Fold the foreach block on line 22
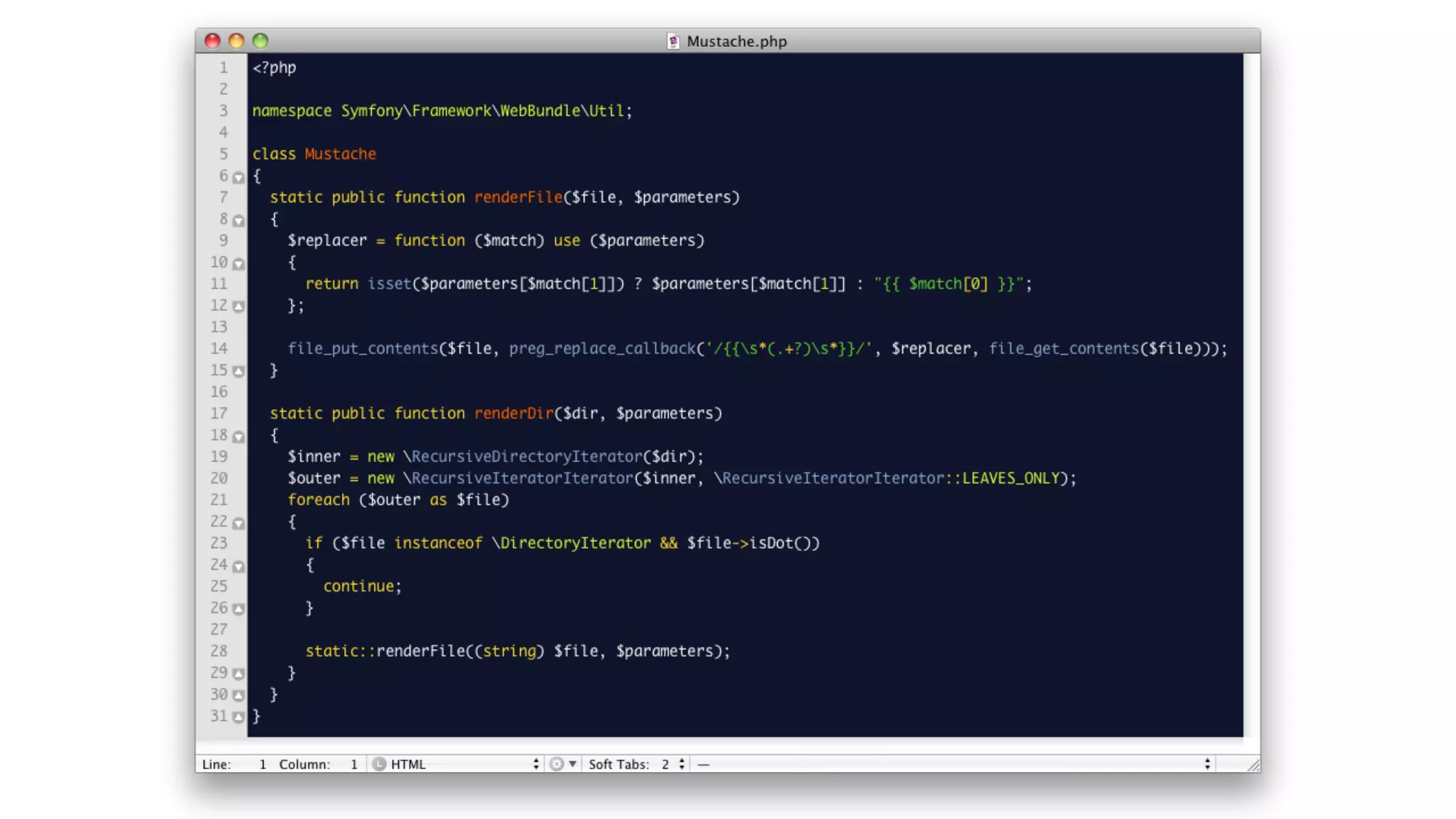 click(239, 523)
